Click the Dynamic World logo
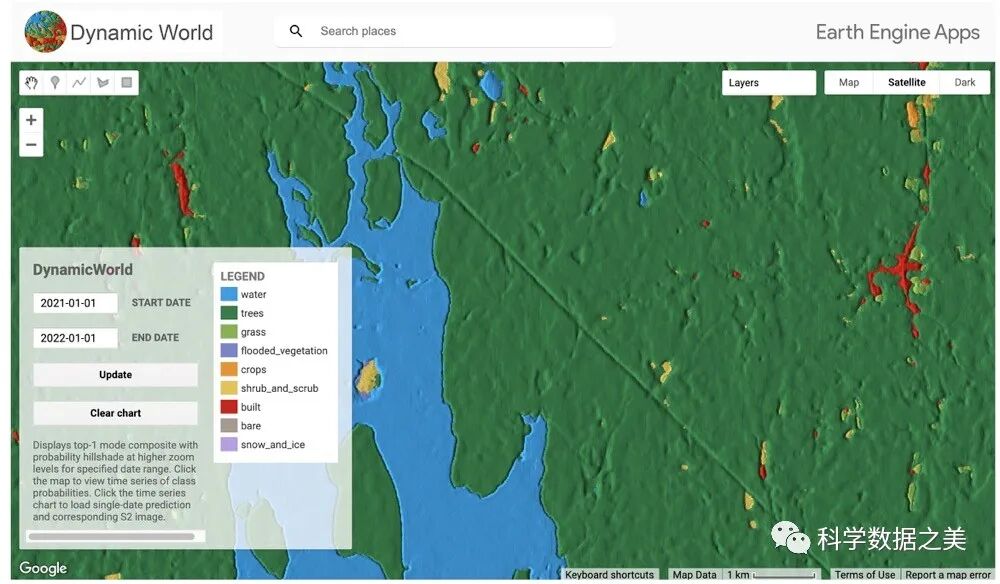The image size is (1000, 584). [x=45, y=32]
